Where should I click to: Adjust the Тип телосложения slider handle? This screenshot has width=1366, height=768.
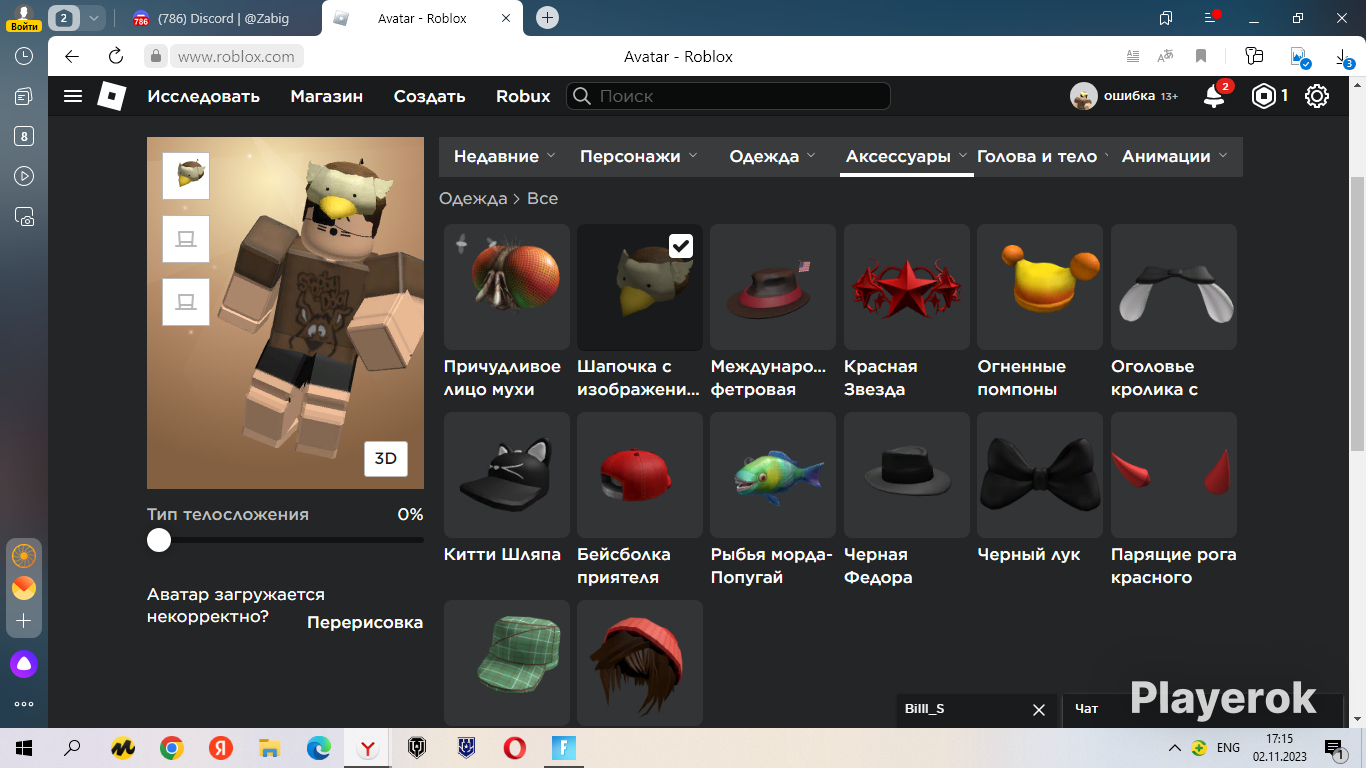coord(159,540)
